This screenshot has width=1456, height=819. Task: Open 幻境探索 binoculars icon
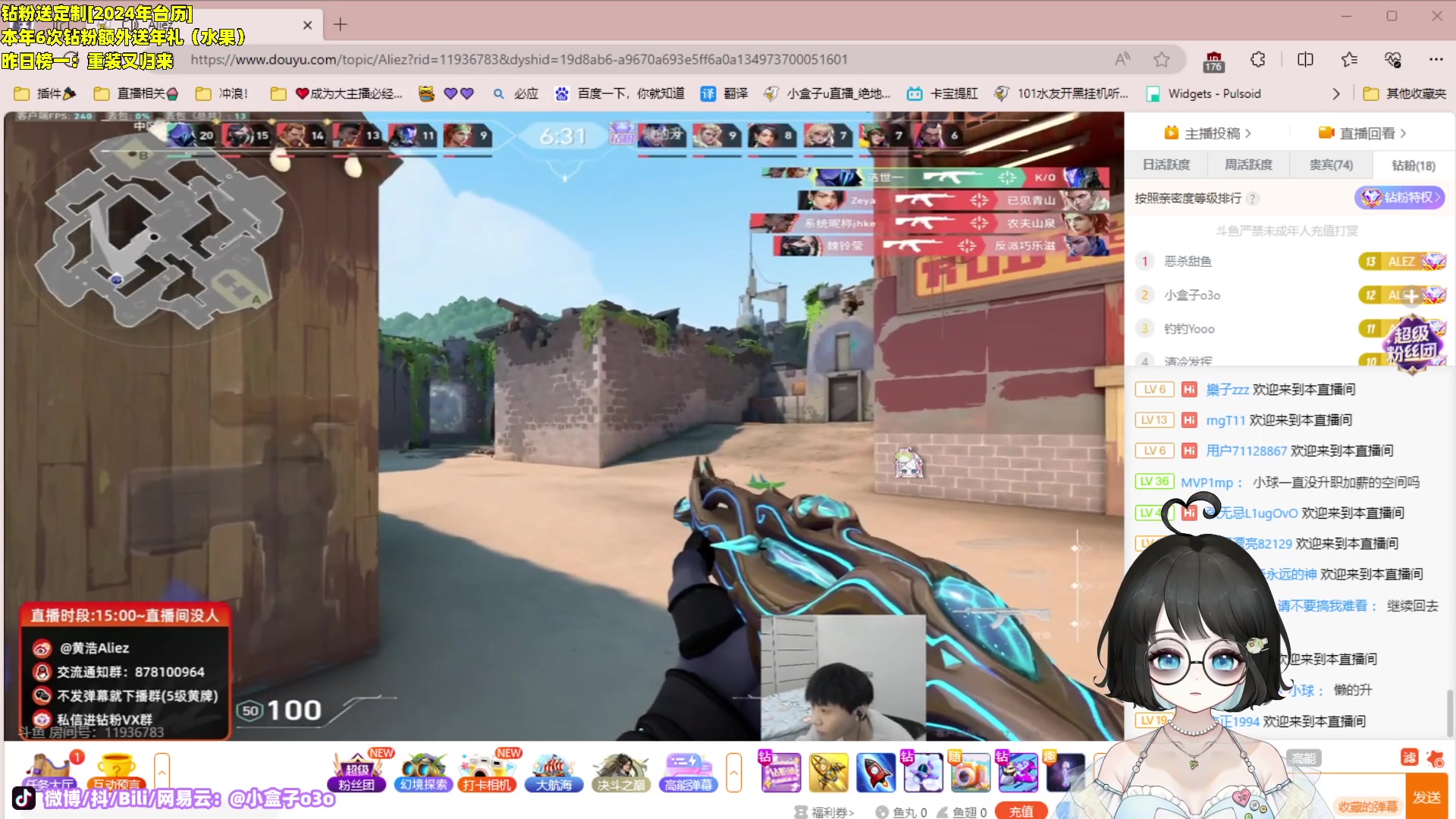click(423, 772)
